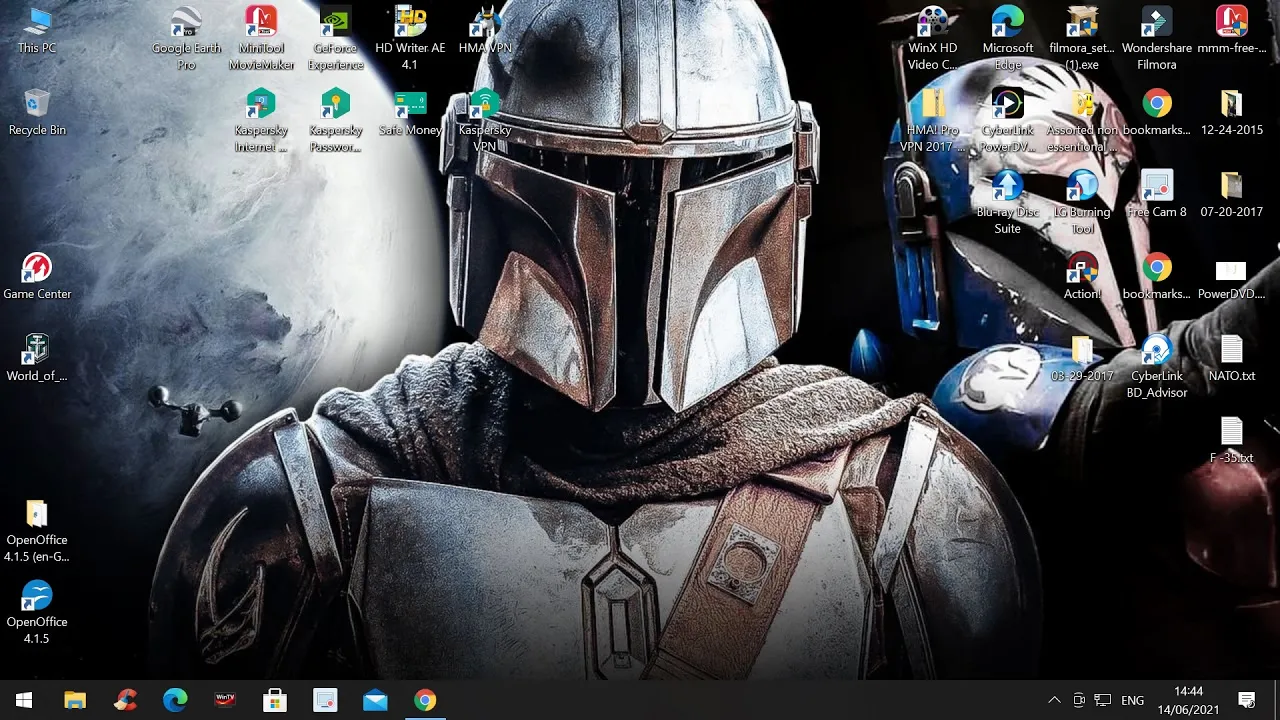Viewport: 1280px width, 720px height.
Task: Open network status tray icon
Action: pos(1103,700)
